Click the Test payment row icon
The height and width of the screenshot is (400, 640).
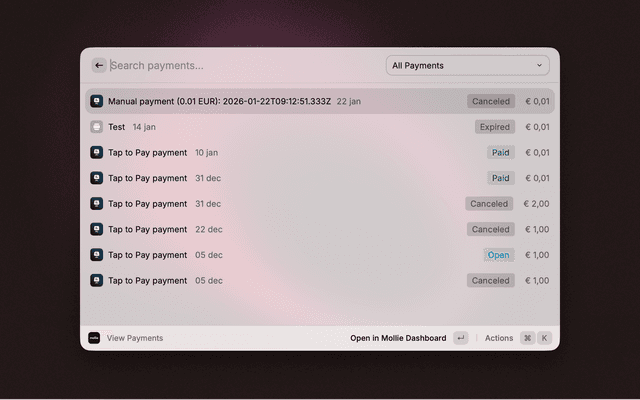(x=96, y=127)
